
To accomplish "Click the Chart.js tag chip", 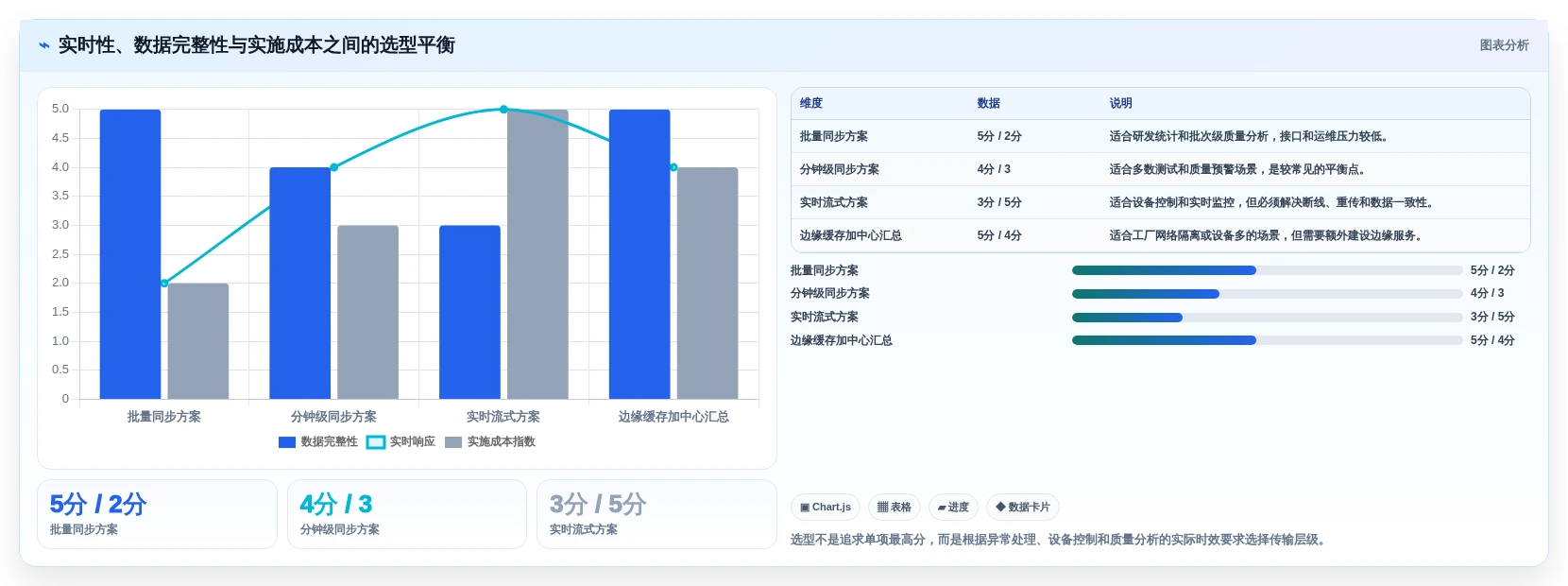I will click(x=826, y=507).
